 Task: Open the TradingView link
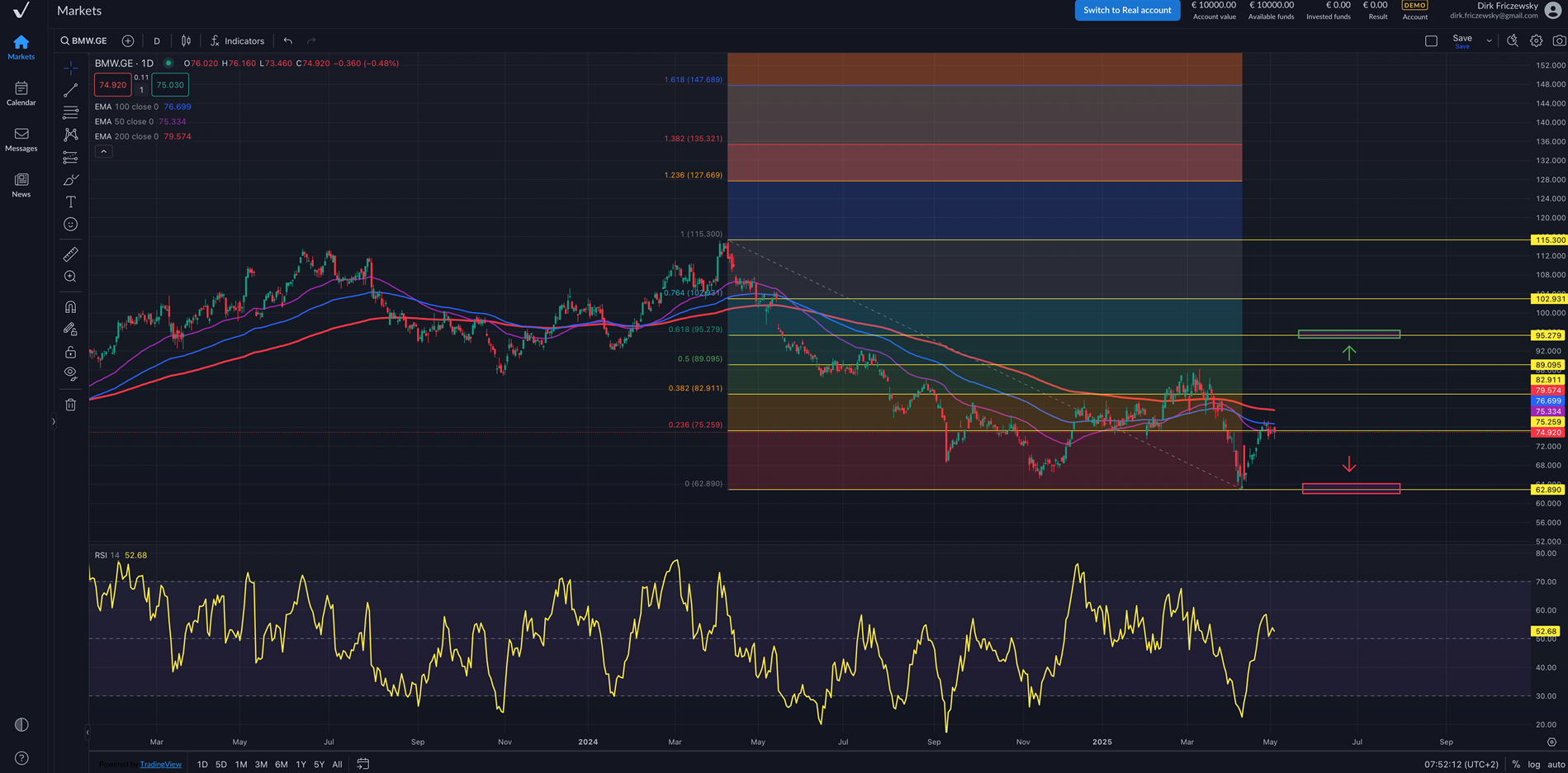click(x=160, y=764)
